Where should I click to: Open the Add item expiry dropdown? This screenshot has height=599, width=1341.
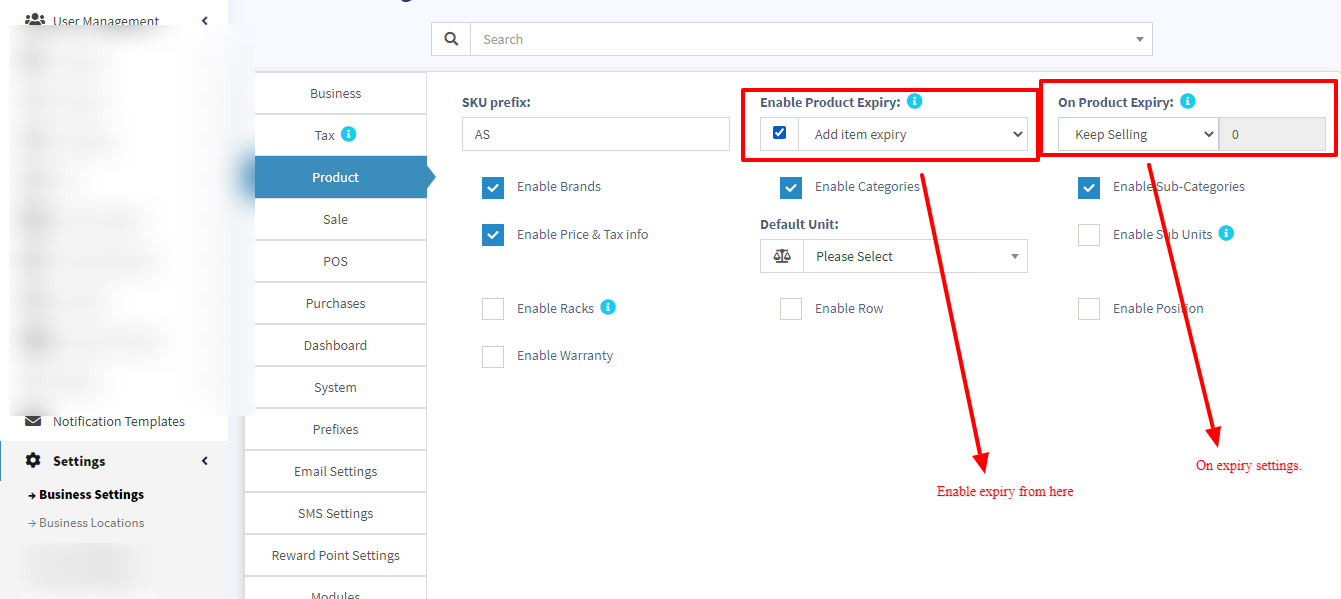pos(913,134)
